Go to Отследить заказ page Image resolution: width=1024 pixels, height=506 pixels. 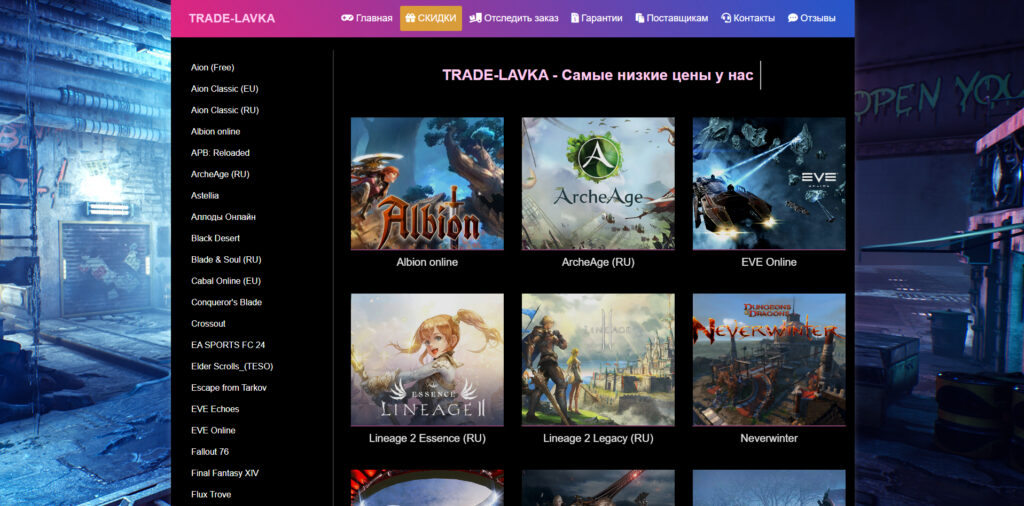514,18
